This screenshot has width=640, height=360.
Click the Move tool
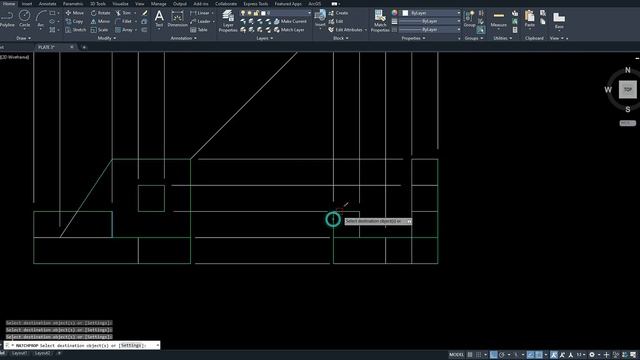tap(74, 13)
